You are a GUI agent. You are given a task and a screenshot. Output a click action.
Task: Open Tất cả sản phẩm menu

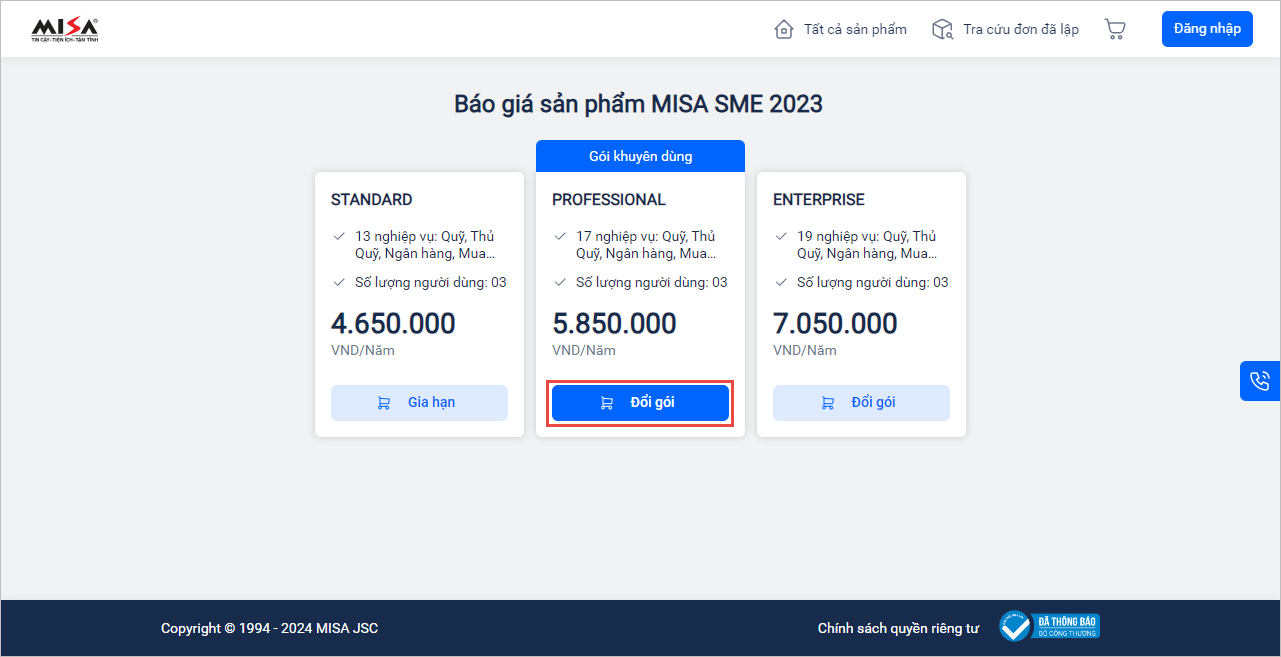[855, 29]
